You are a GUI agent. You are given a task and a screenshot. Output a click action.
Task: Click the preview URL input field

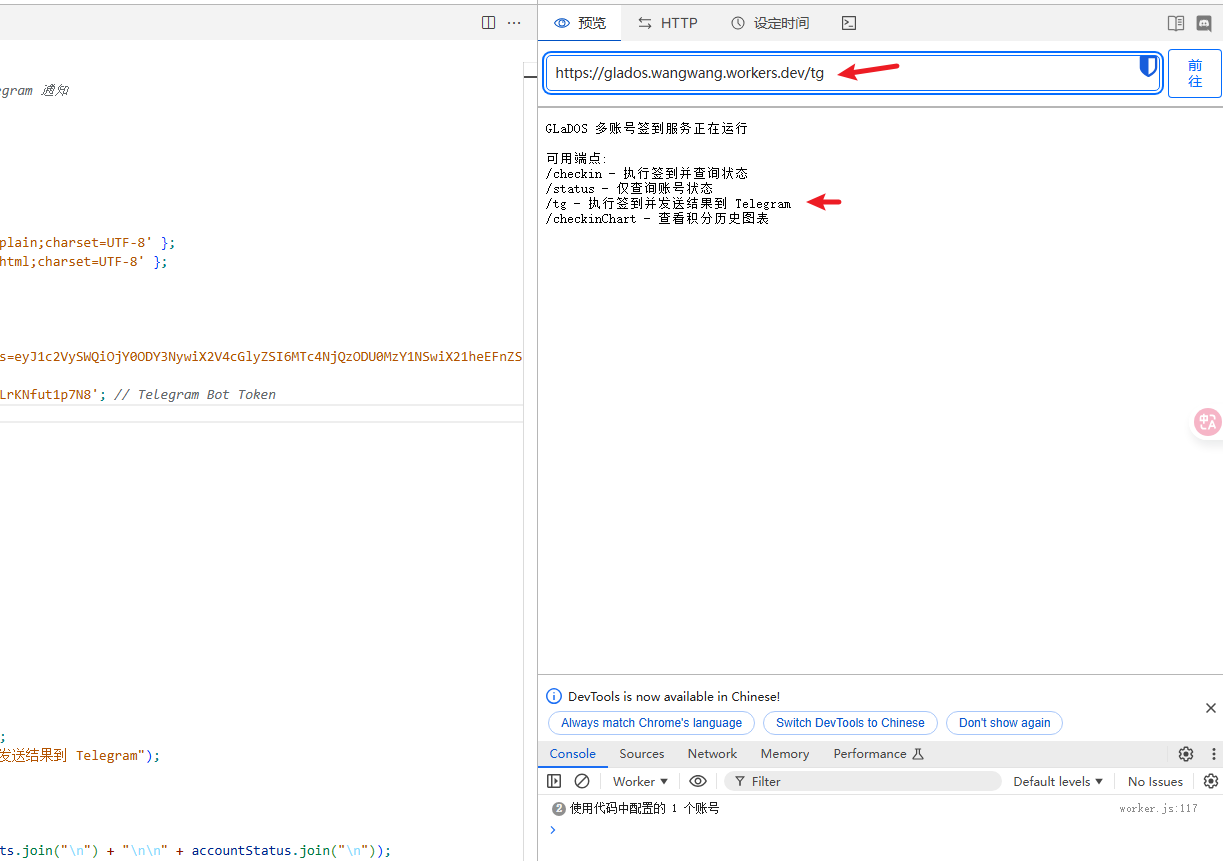tap(853, 73)
